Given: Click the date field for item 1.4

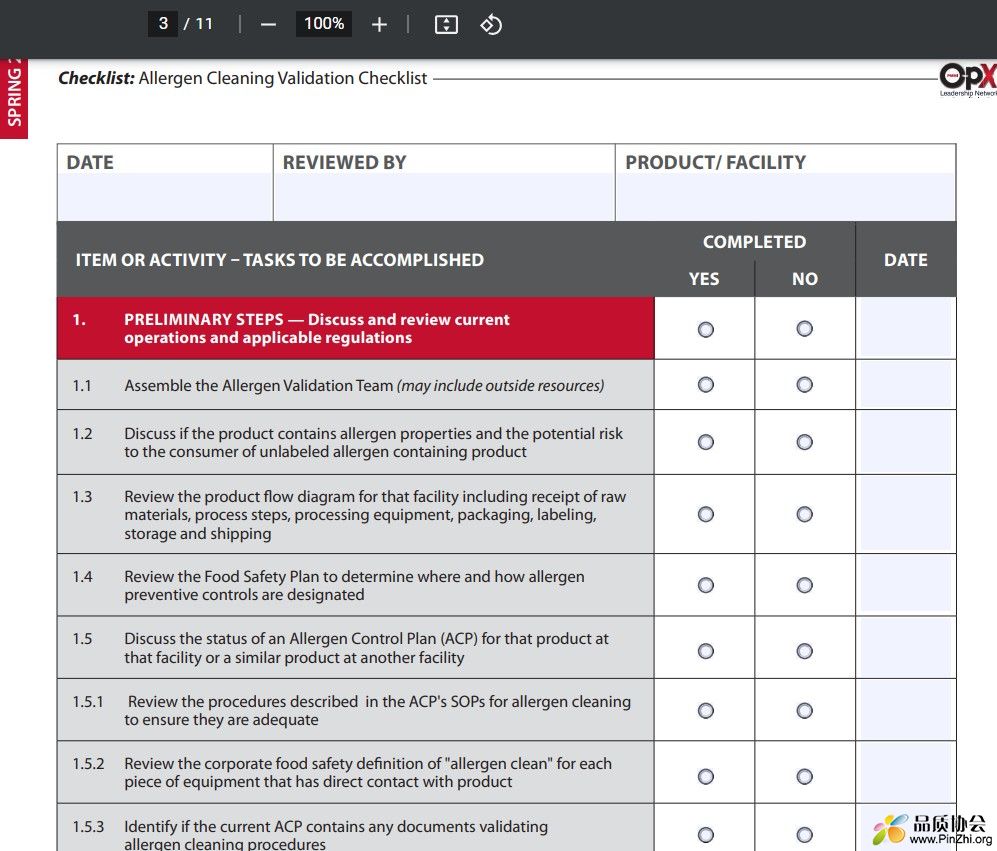Looking at the screenshot, I should [x=905, y=585].
